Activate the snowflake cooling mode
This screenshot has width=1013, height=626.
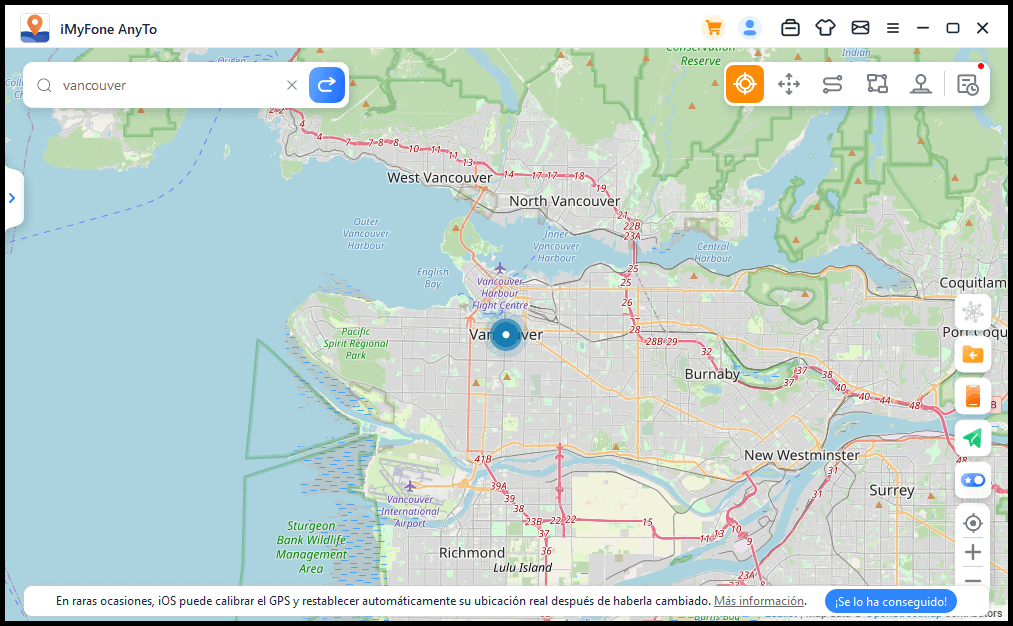971,312
